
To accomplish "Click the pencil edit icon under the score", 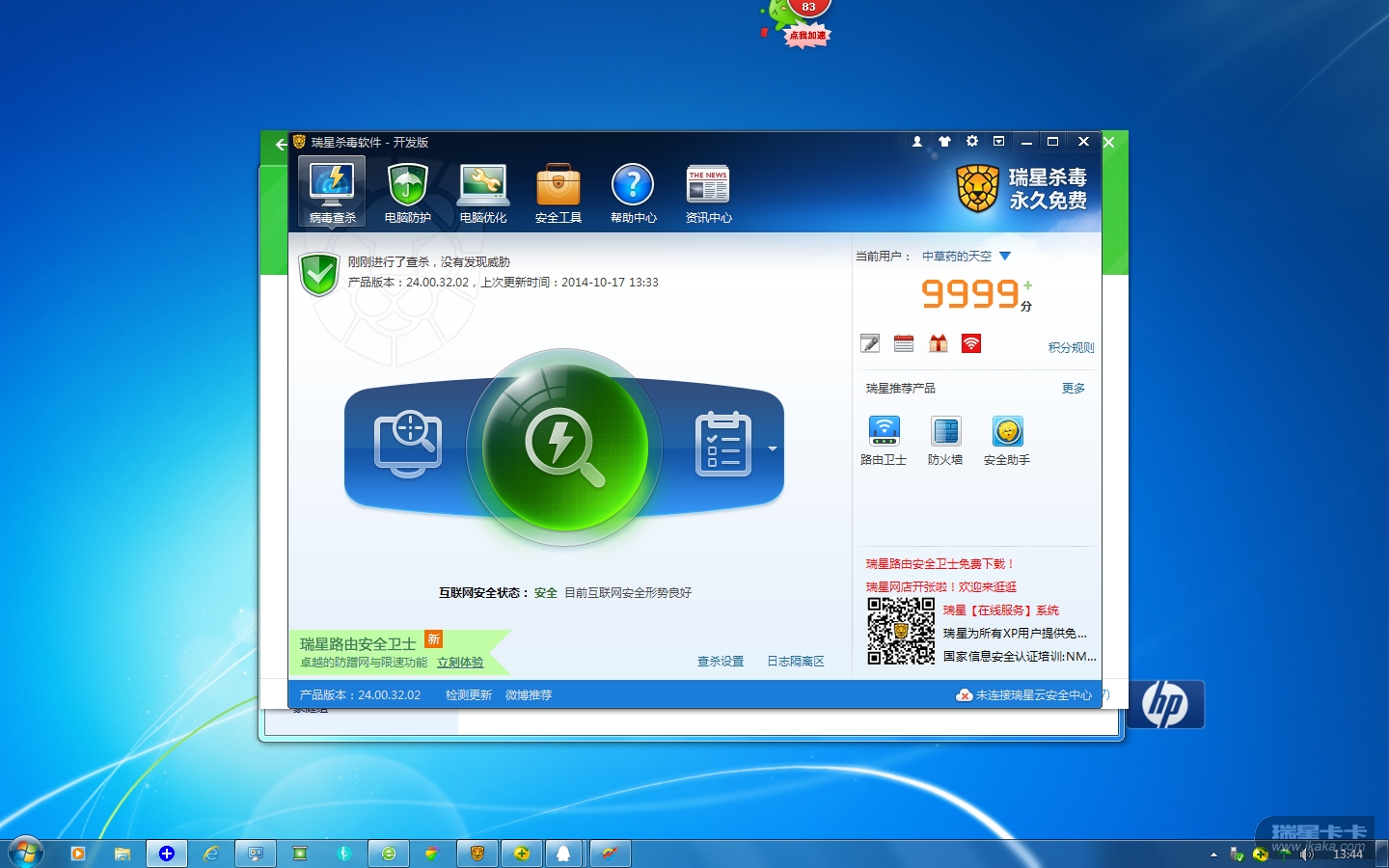I will click(x=870, y=343).
